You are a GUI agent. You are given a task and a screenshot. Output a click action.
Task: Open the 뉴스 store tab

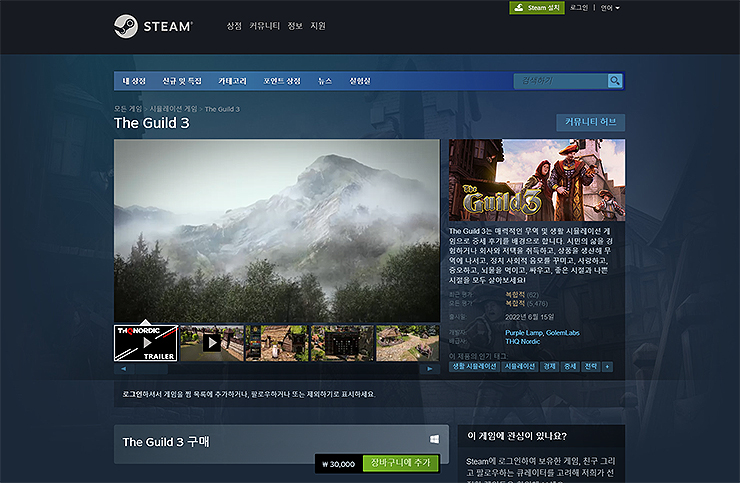[x=325, y=81]
